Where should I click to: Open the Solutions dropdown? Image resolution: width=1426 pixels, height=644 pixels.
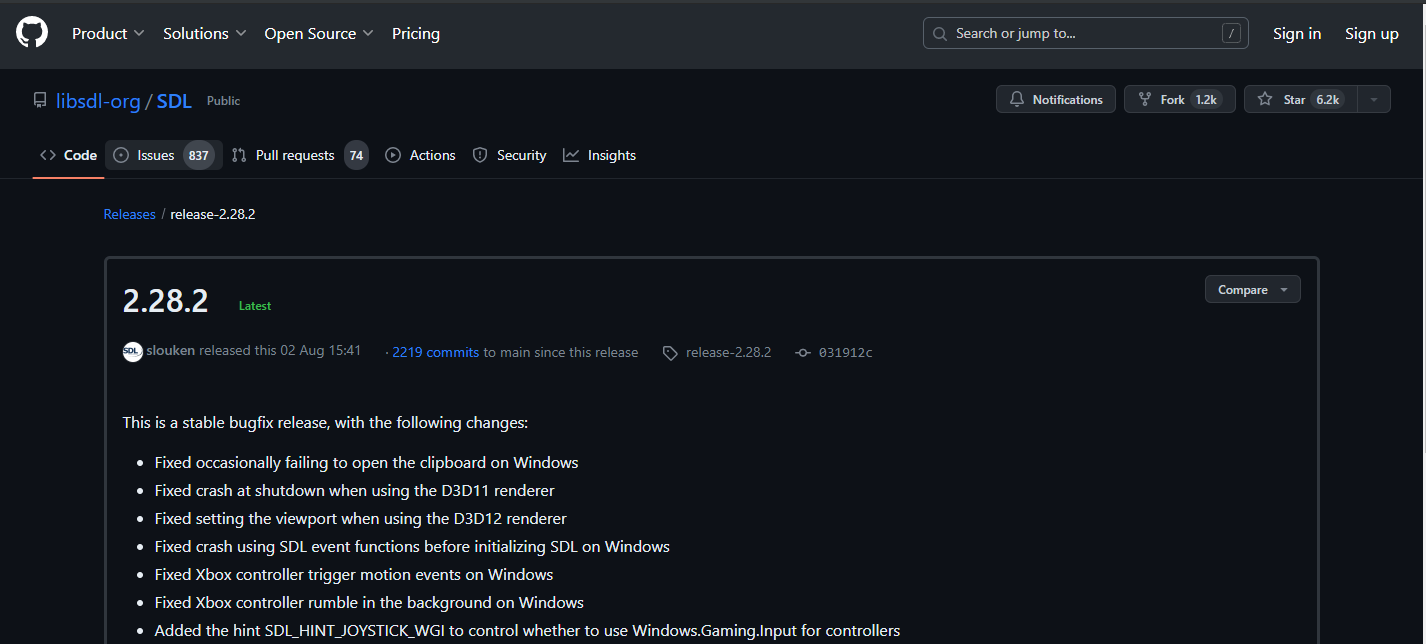(204, 33)
